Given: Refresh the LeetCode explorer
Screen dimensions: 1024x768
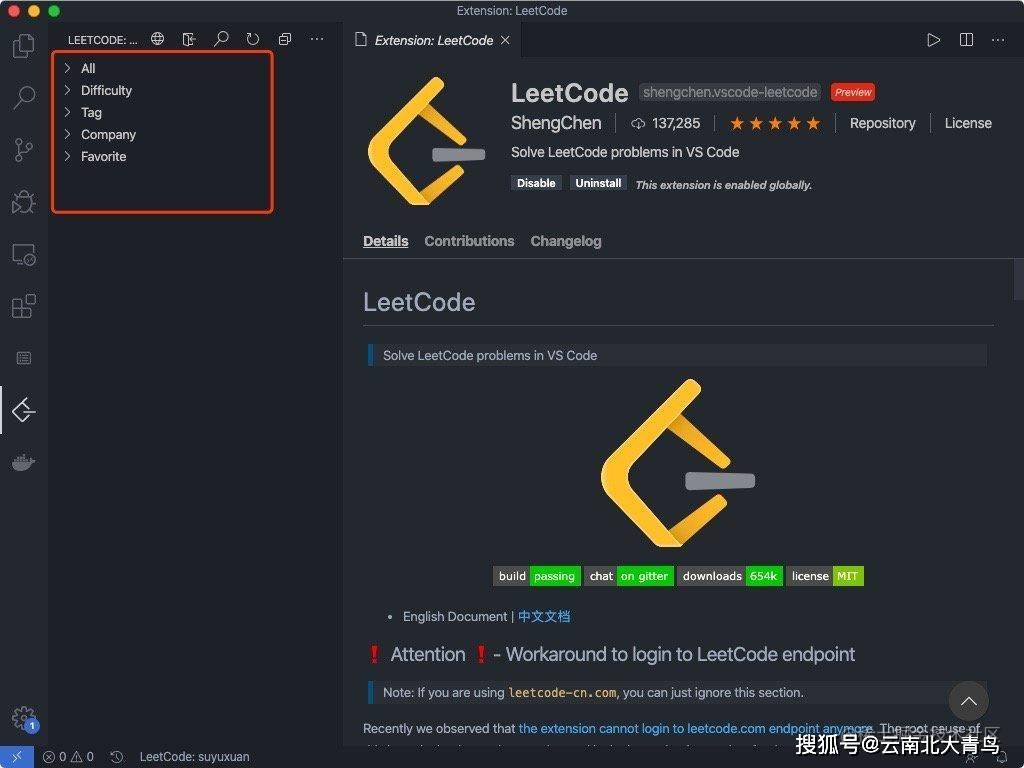Looking at the screenshot, I should tap(253, 39).
